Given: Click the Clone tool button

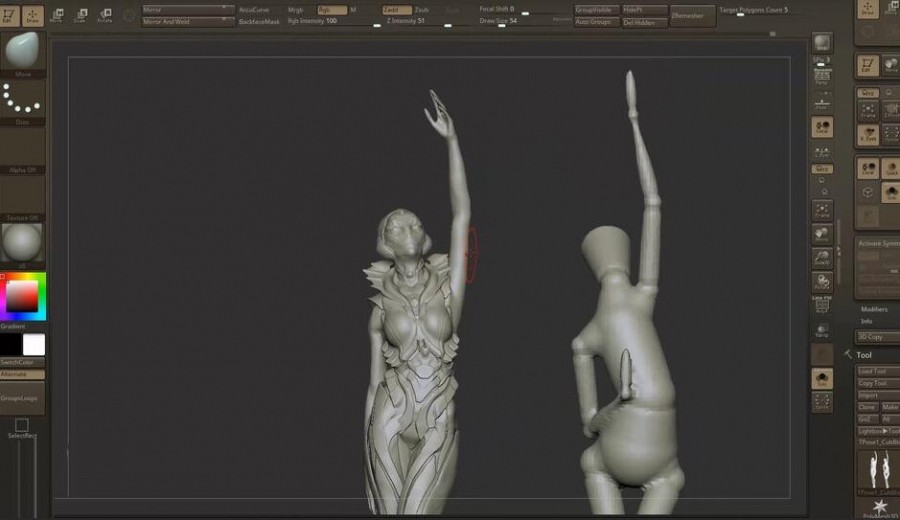Looking at the screenshot, I should coord(867,407).
